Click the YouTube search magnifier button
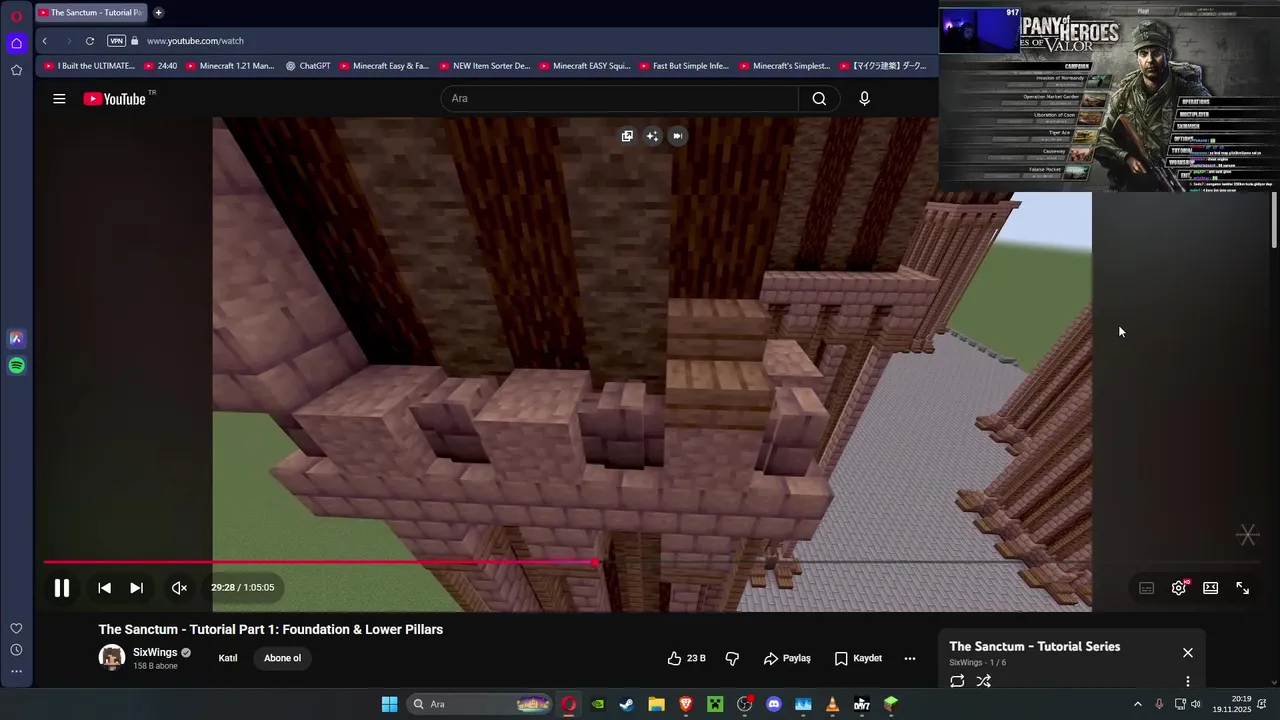This screenshot has width=1280, height=720. tap(819, 98)
